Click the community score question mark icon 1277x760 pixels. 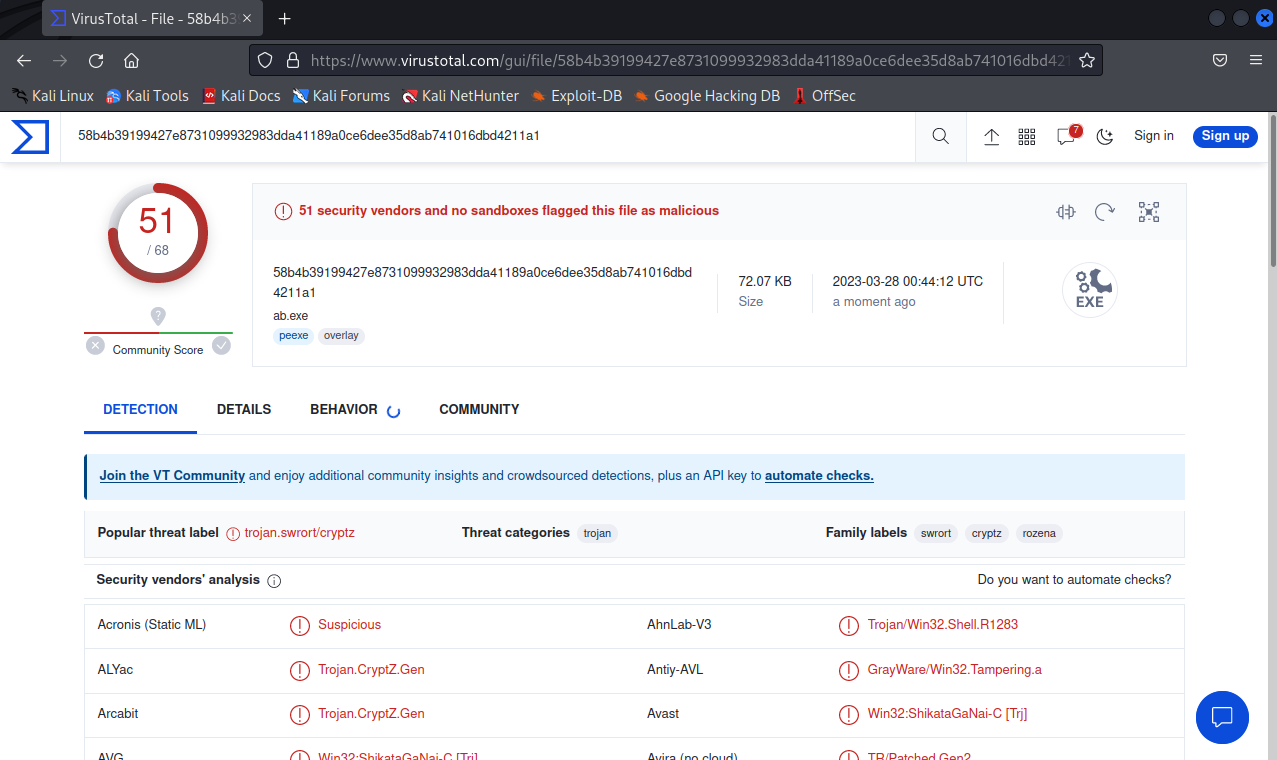tap(158, 316)
